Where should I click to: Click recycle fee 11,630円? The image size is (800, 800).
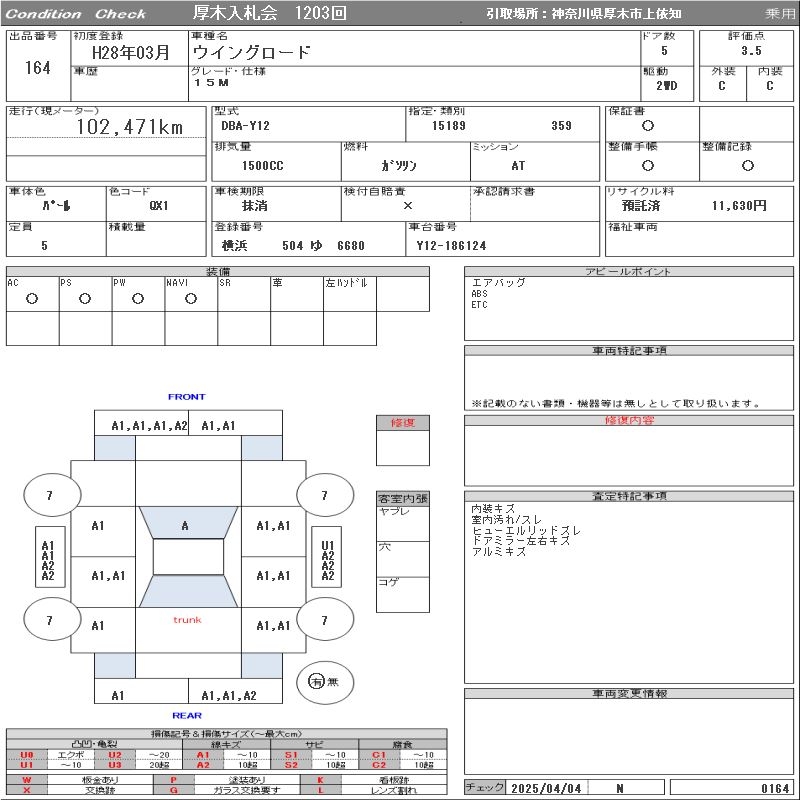point(739,206)
